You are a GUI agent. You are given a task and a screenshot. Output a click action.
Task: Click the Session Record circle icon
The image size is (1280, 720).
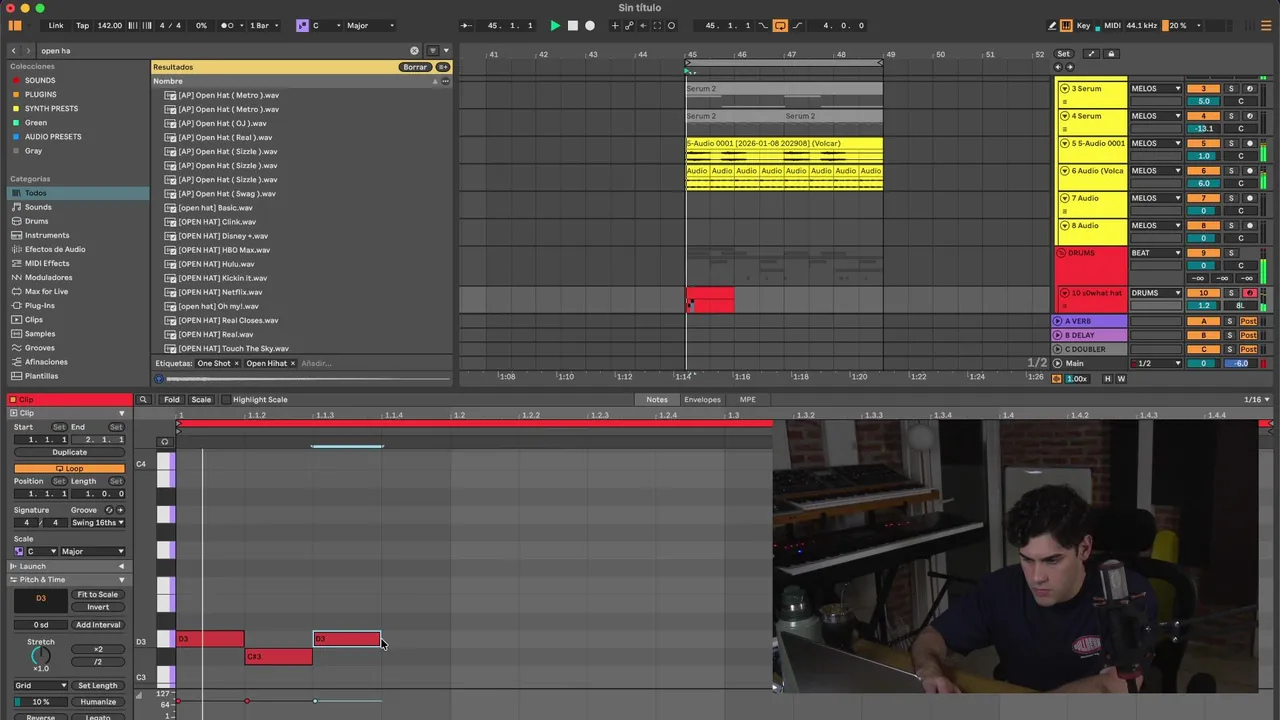click(x=671, y=25)
